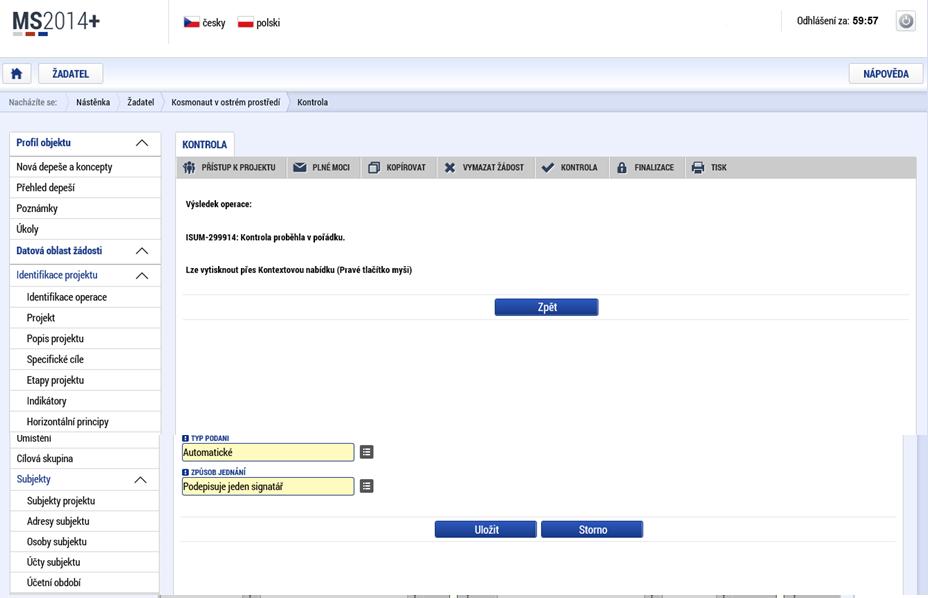
Task: Click the logout power icon
Action: pos(906,21)
